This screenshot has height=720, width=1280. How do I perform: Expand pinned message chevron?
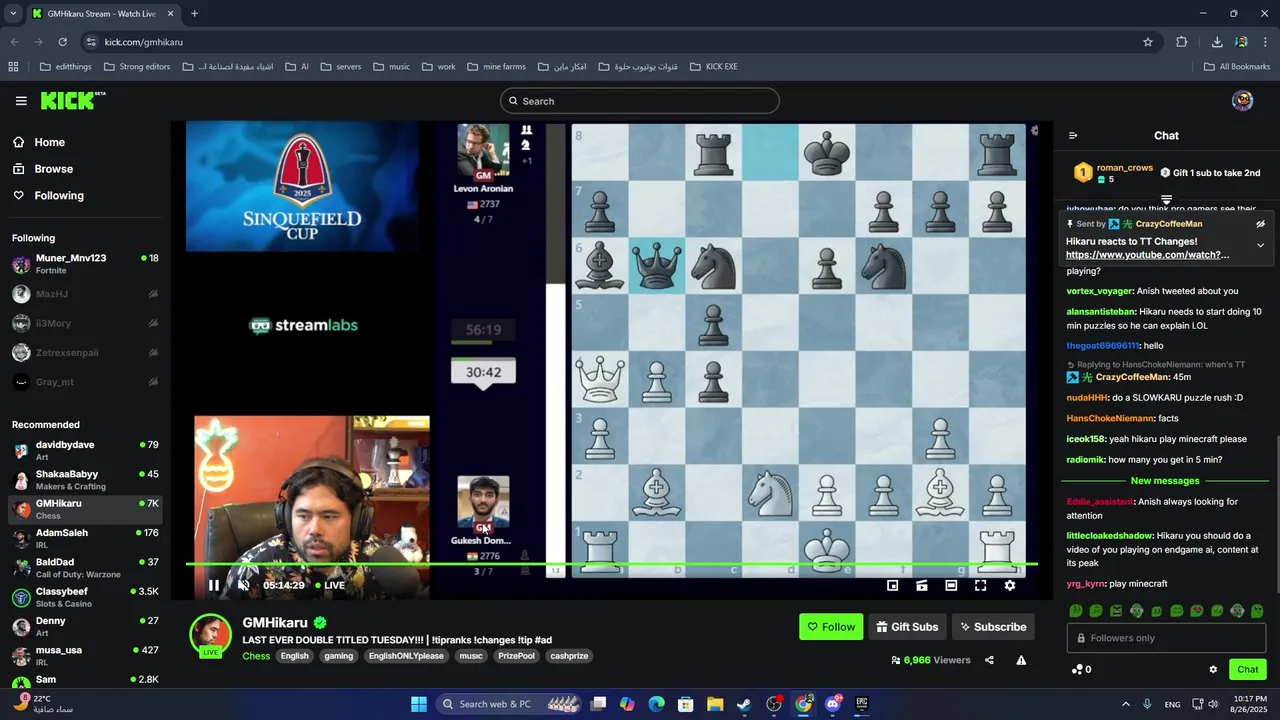pos(1261,245)
